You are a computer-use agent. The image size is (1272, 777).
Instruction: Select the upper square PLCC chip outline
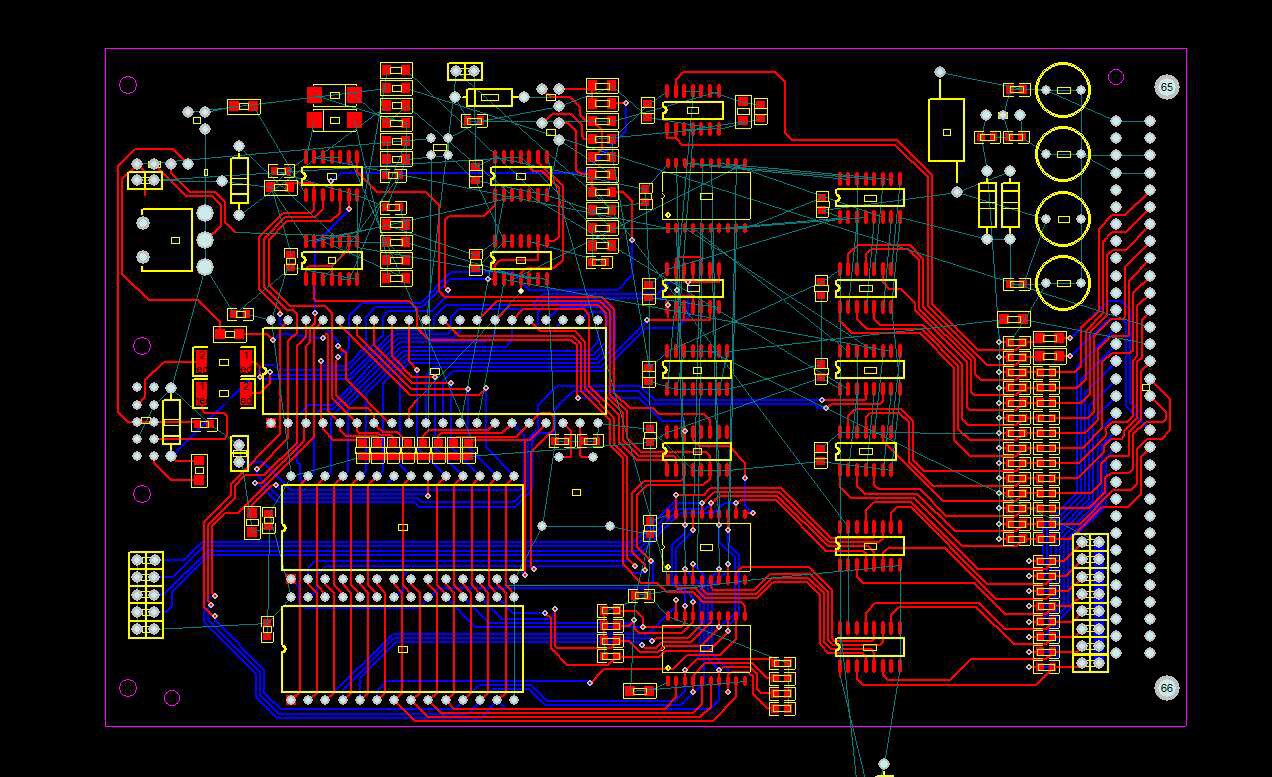[706, 196]
